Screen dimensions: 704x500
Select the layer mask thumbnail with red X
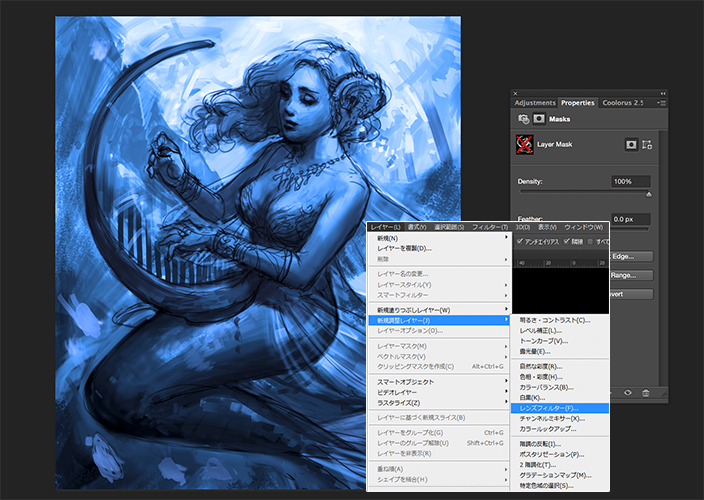click(x=524, y=144)
